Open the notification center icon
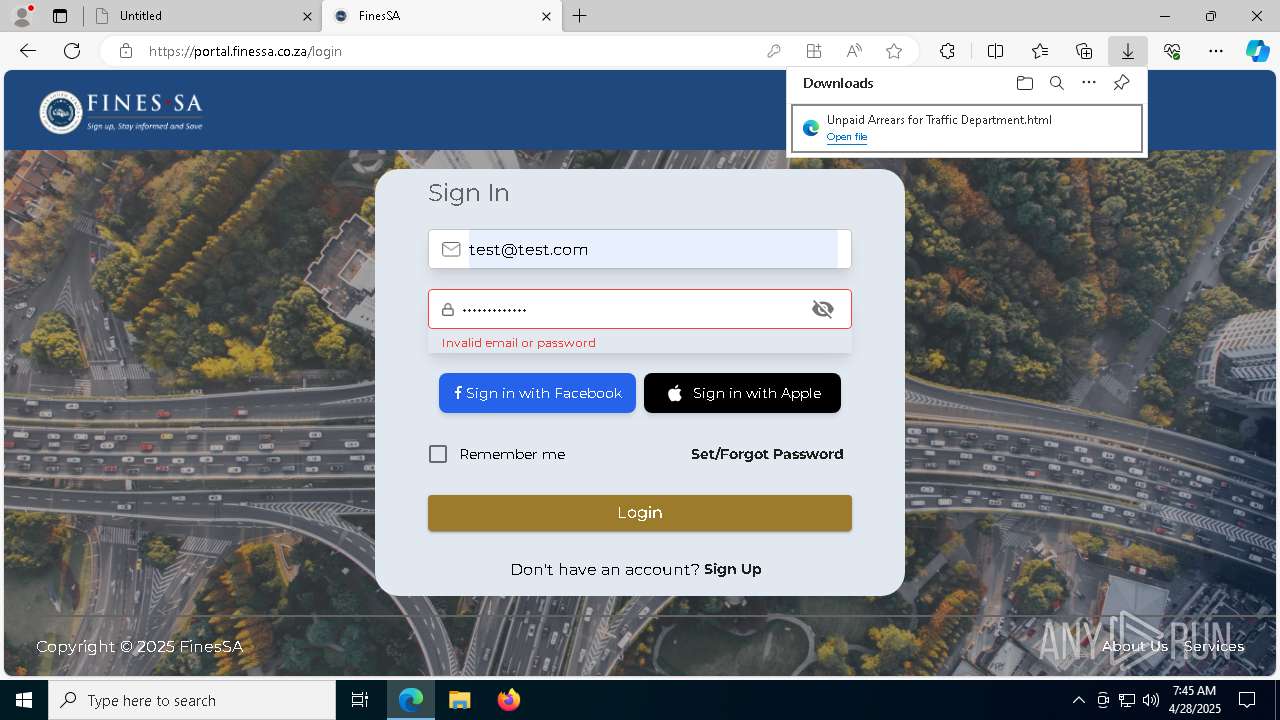Screen dimensions: 1280x720 (x=1247, y=700)
